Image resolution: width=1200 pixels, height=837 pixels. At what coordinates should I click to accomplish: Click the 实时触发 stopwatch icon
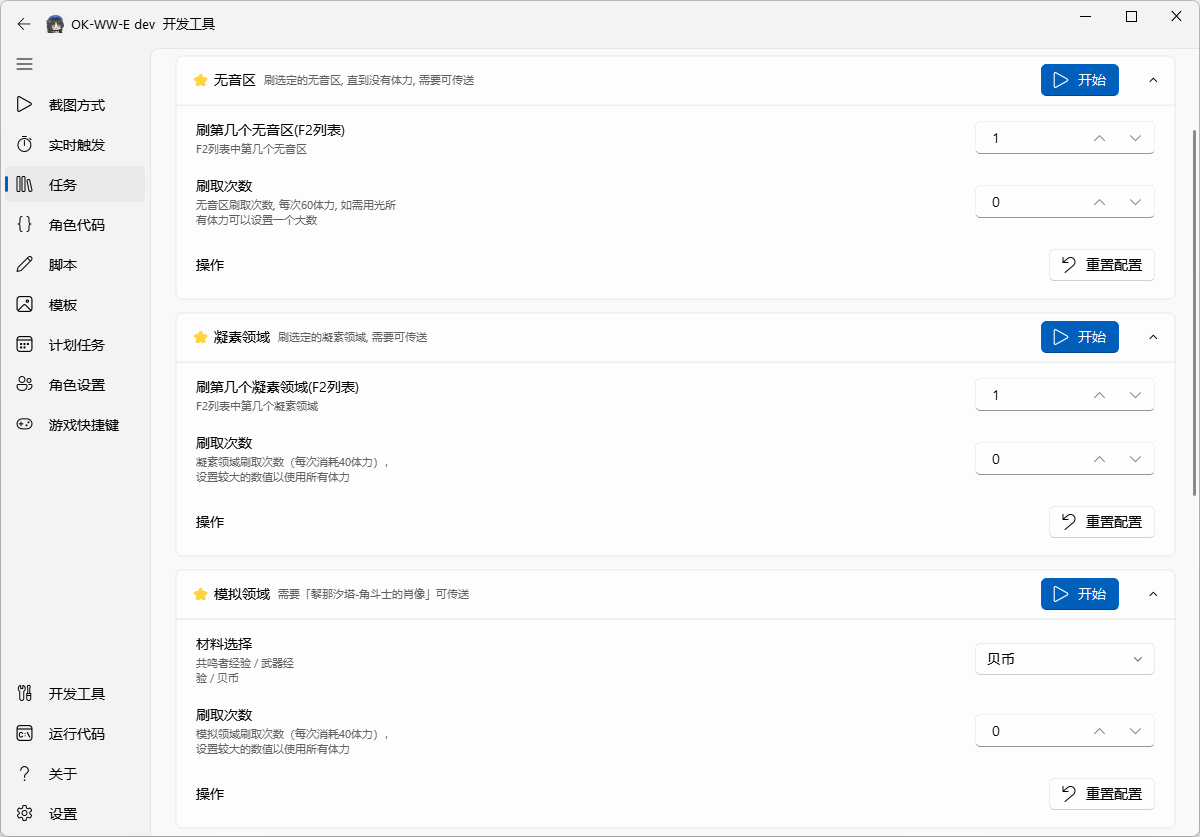tap(25, 145)
